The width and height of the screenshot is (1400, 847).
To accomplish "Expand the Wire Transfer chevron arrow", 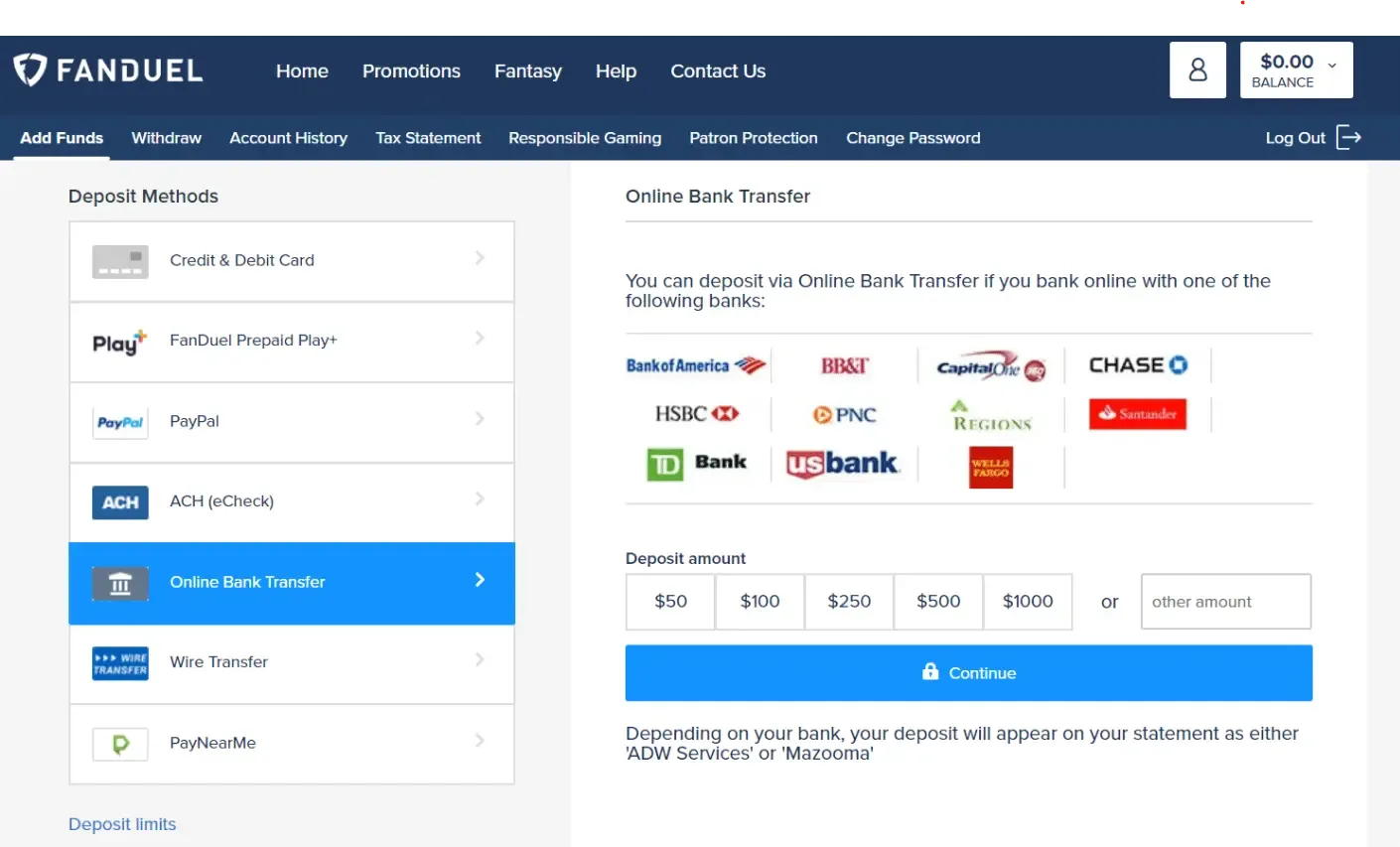I will coord(480,660).
